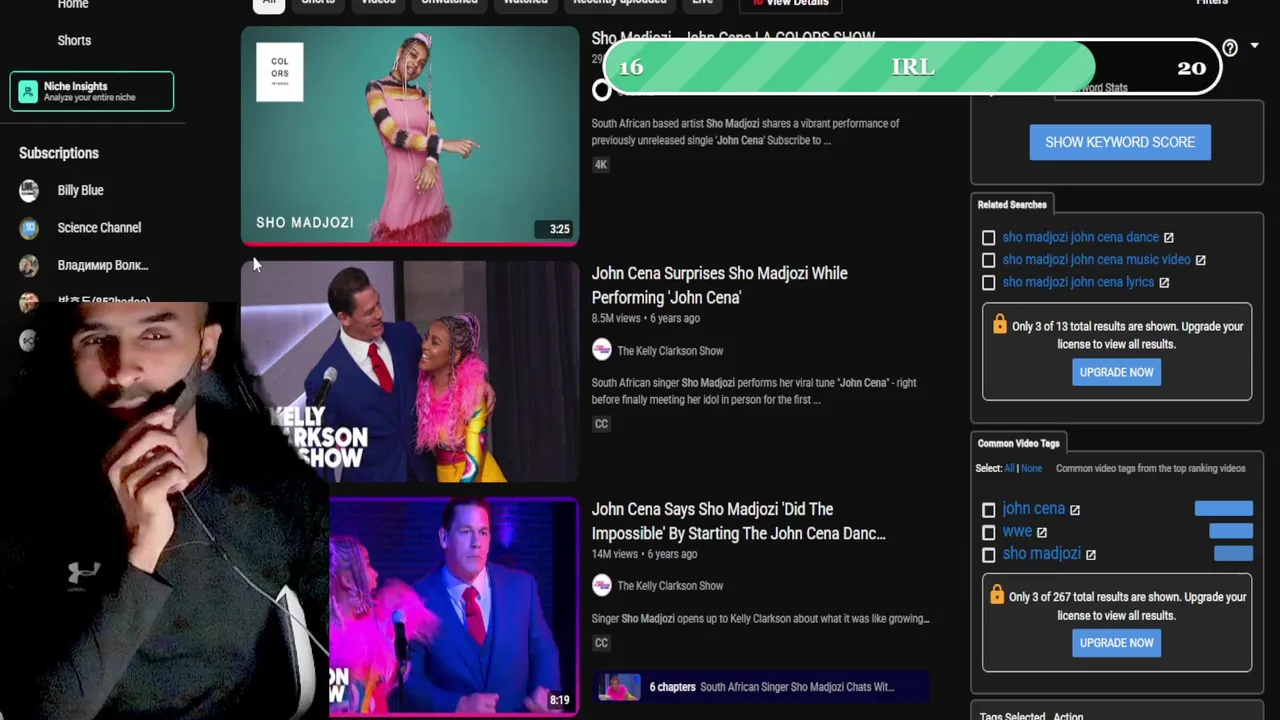The width and height of the screenshot is (1280, 720).
Task: Check 'sho madjozi john cena dance' checkbox
Action: tap(988, 238)
